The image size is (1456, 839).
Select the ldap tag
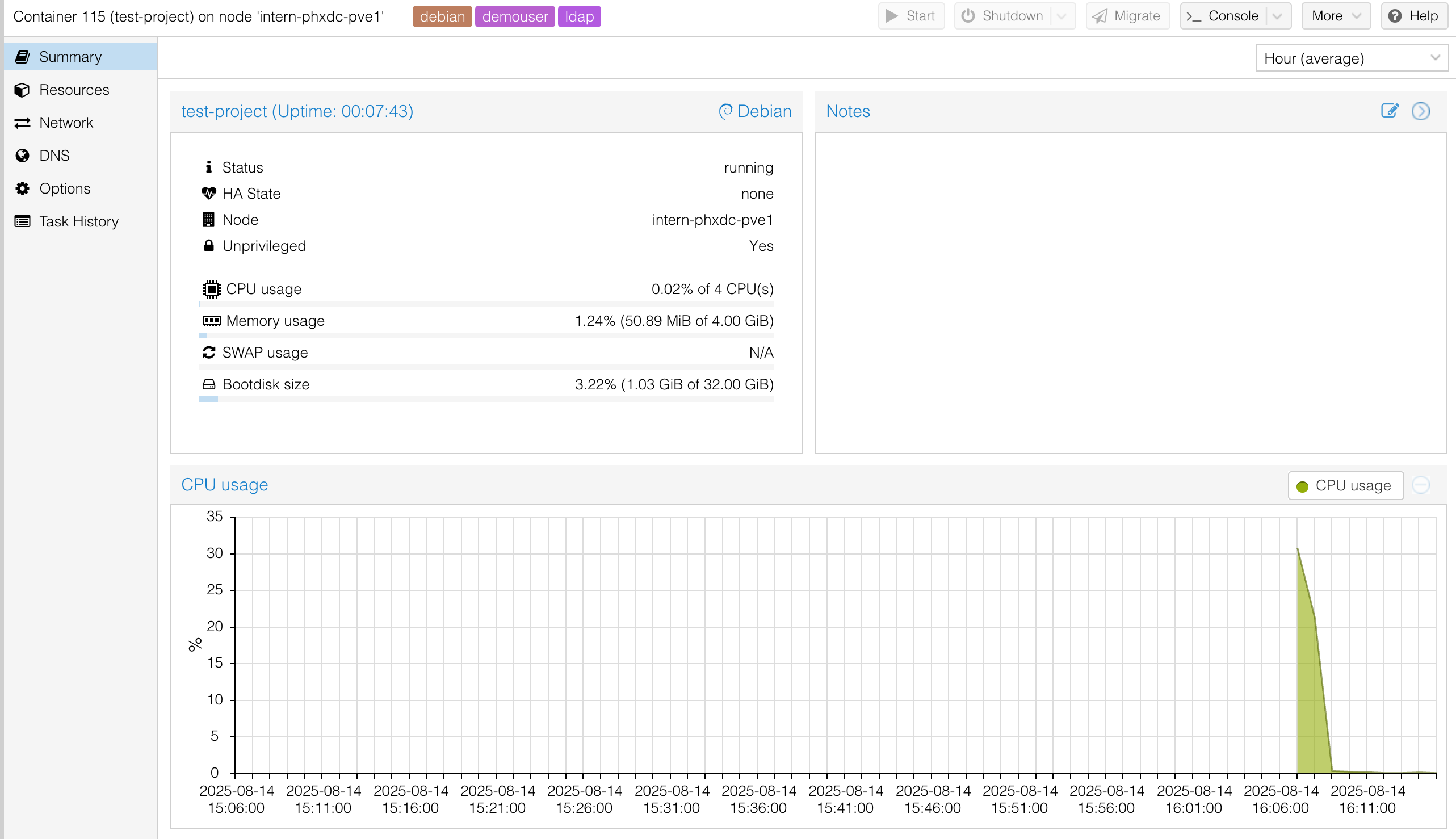pos(579,16)
